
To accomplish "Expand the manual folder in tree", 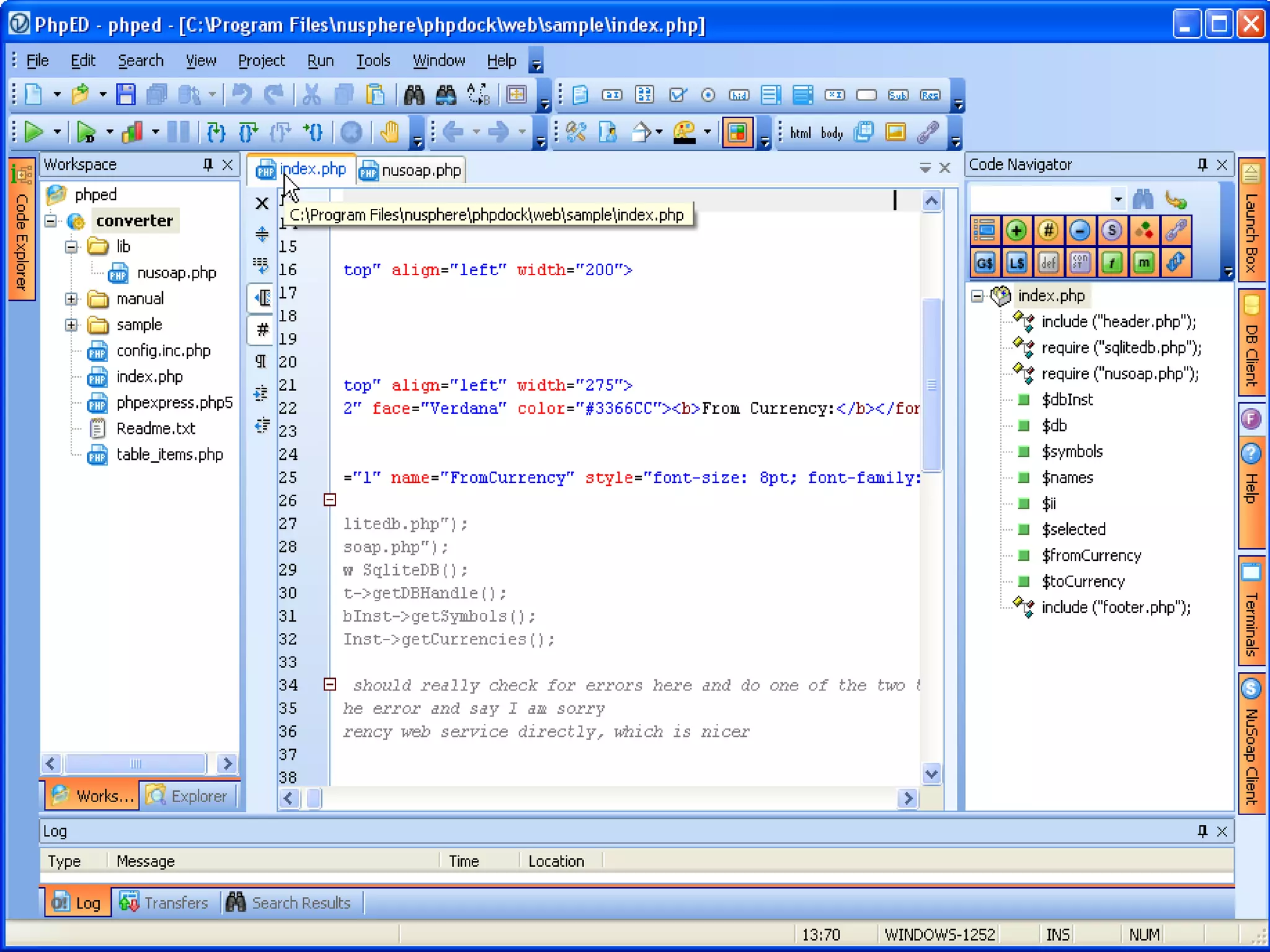I will click(71, 299).
